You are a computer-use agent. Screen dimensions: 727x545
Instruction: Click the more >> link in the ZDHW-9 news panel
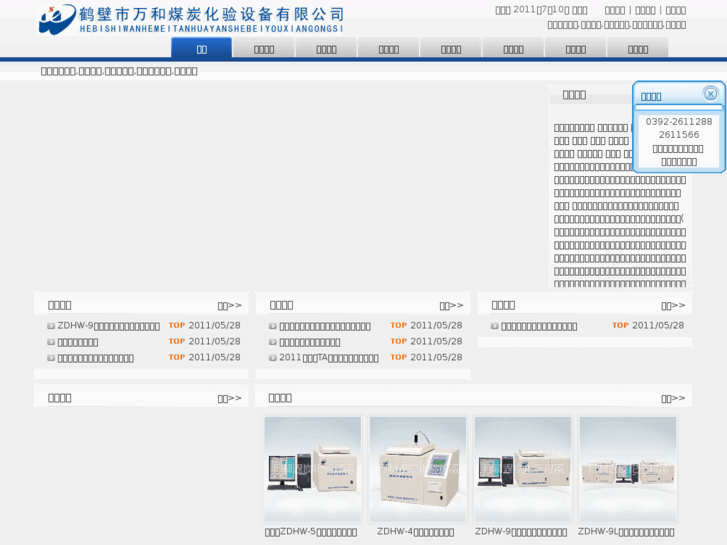click(x=230, y=306)
